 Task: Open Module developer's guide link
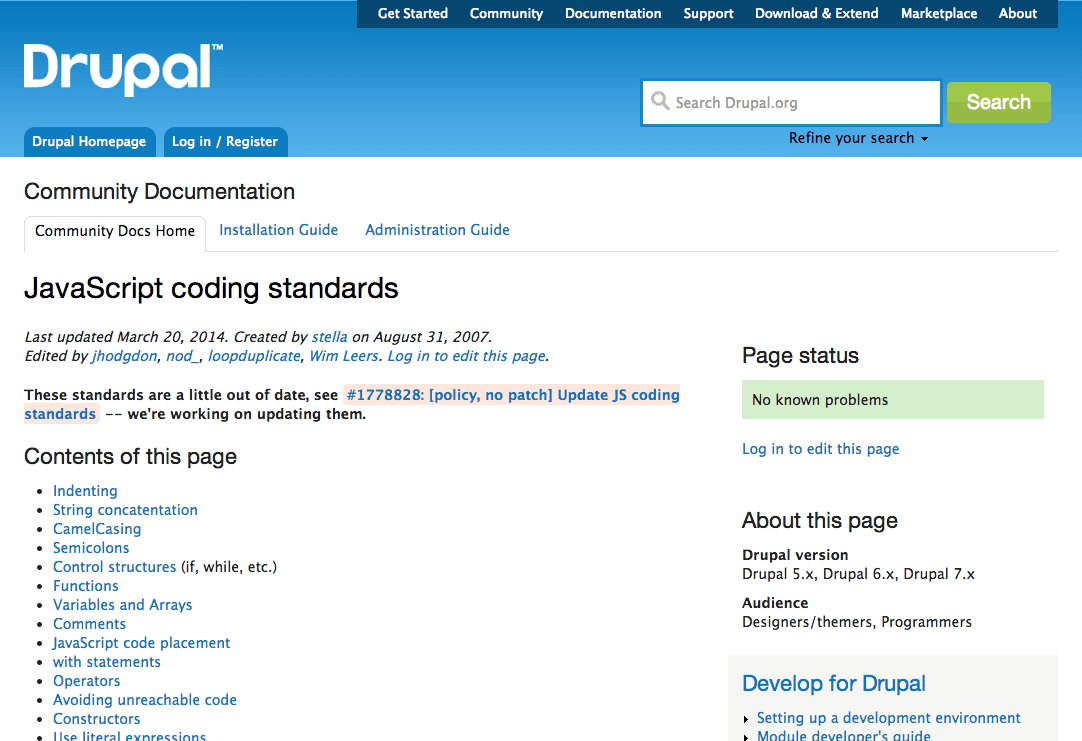point(843,735)
